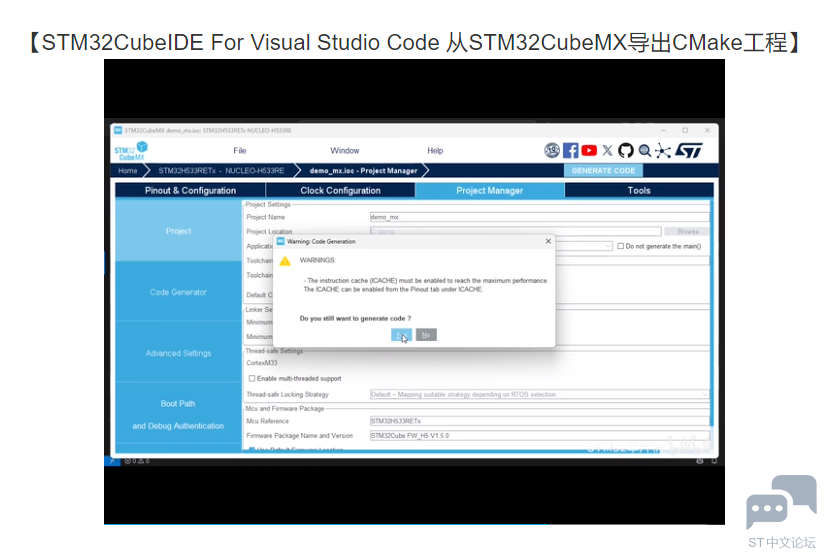Switch to Tools tab
The height and width of the screenshot is (558, 825).
[x=639, y=190]
